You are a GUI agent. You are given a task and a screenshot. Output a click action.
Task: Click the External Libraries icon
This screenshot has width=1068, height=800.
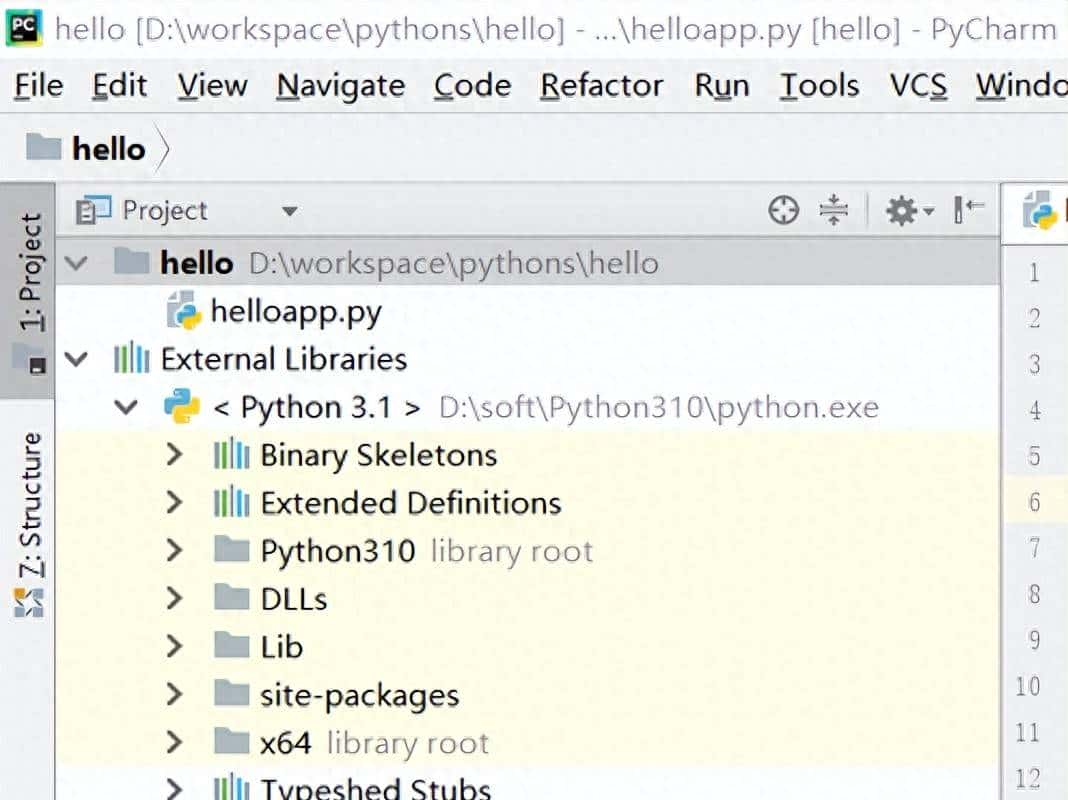click(132, 359)
